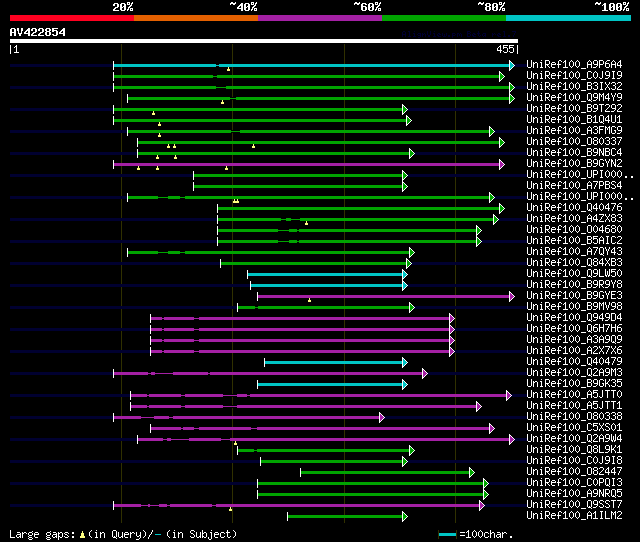This screenshot has height=542, width=640.
Task: Select the UniRef100_C0PQI3 label
Action: (x=574, y=483)
